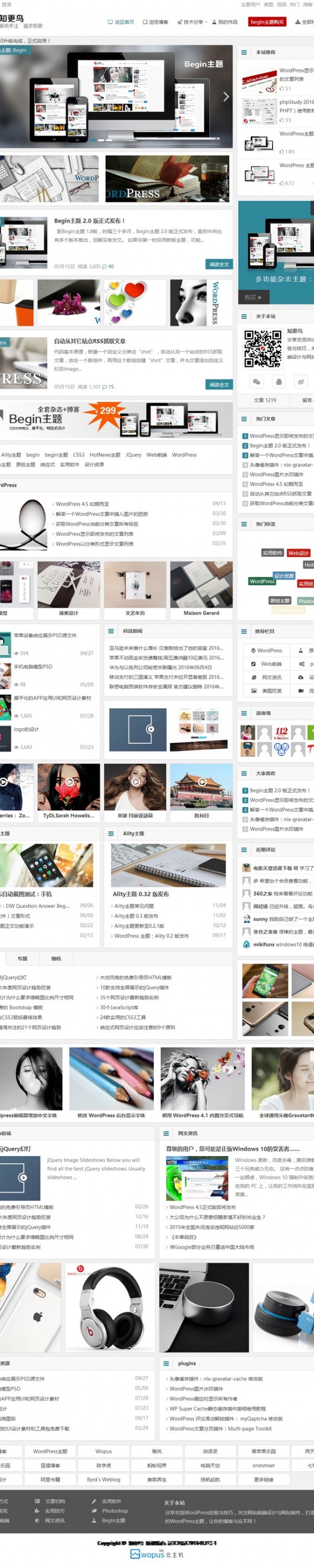
Task: Click the red Web设计 tag
Action: coord(299,554)
